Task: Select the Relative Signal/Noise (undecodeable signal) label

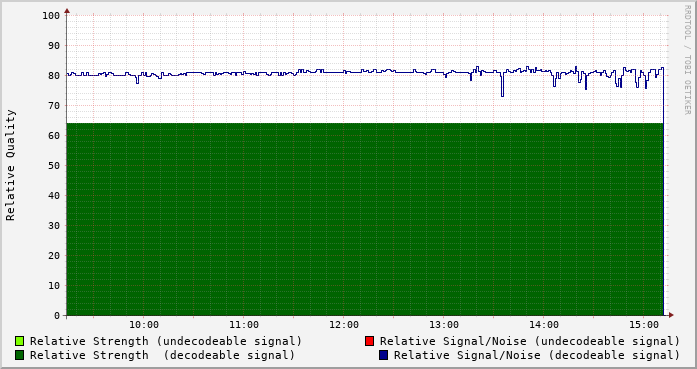Action: click(530, 341)
